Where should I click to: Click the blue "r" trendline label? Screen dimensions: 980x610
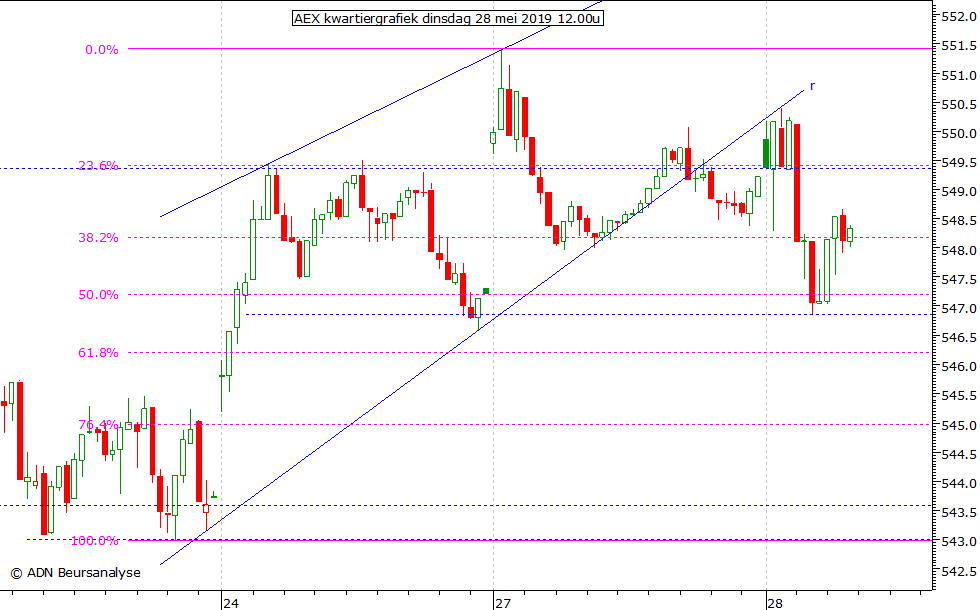pyautogui.click(x=812, y=86)
